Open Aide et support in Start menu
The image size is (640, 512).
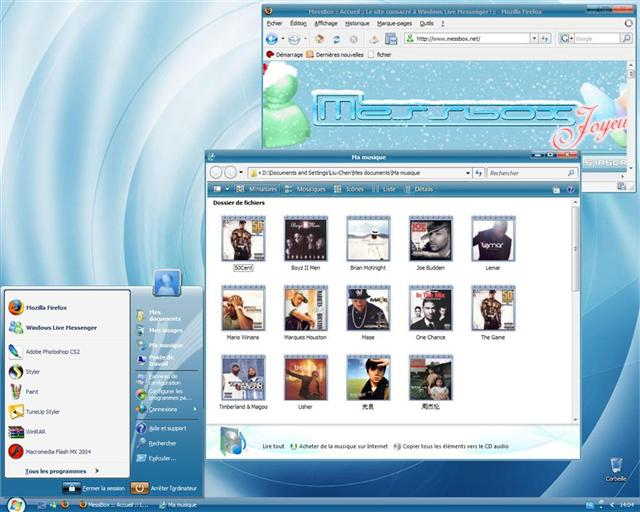(x=162, y=428)
